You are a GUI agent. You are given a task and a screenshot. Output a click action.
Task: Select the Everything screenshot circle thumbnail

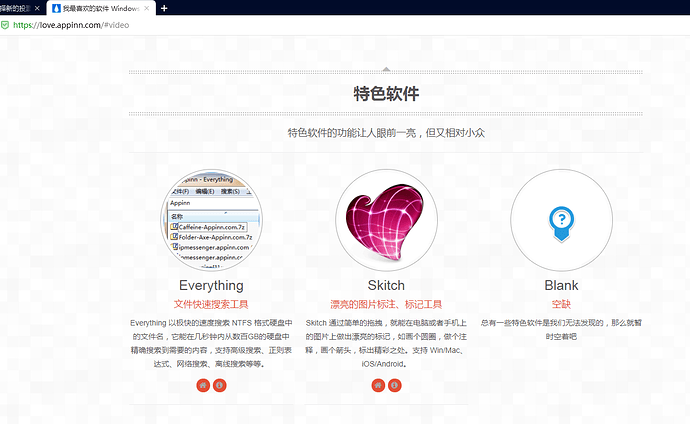pyautogui.click(x=211, y=220)
